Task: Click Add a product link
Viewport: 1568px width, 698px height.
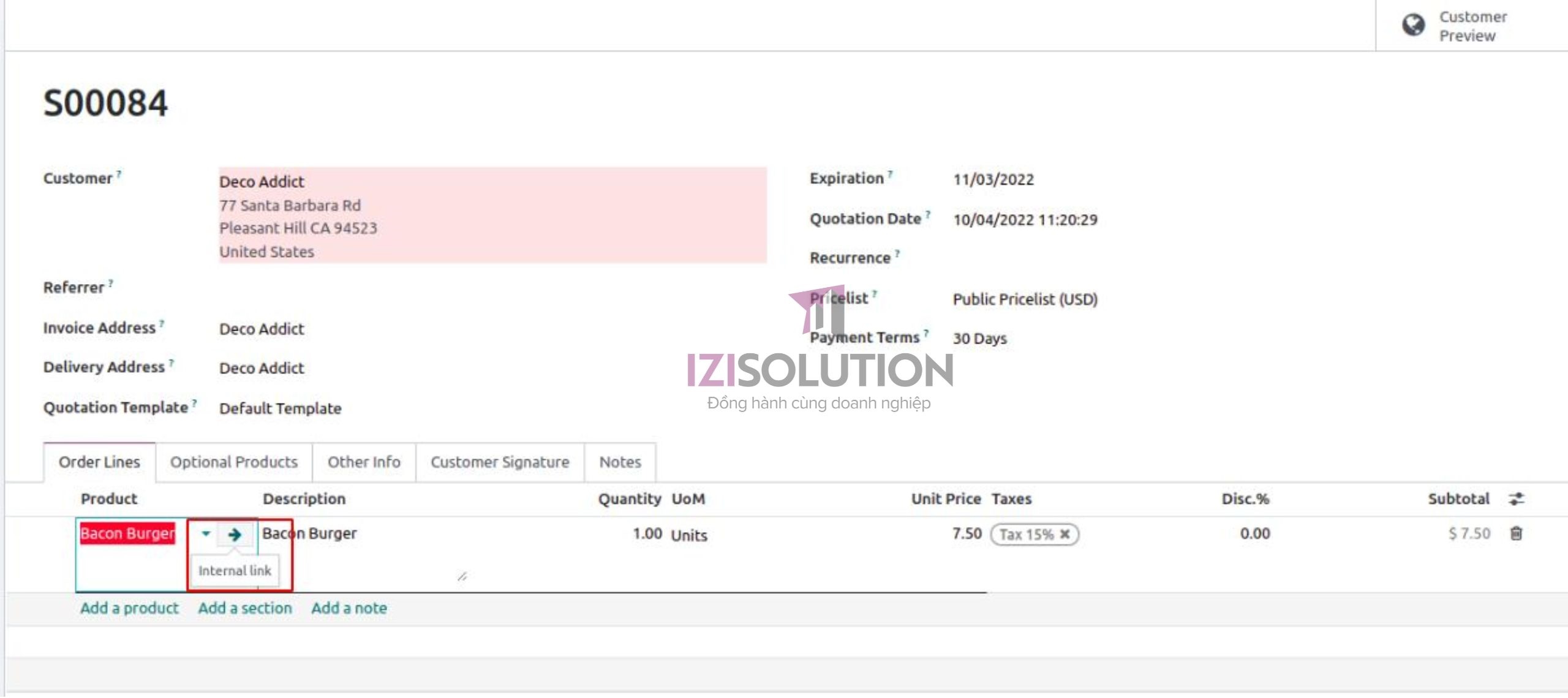Action: coord(129,608)
